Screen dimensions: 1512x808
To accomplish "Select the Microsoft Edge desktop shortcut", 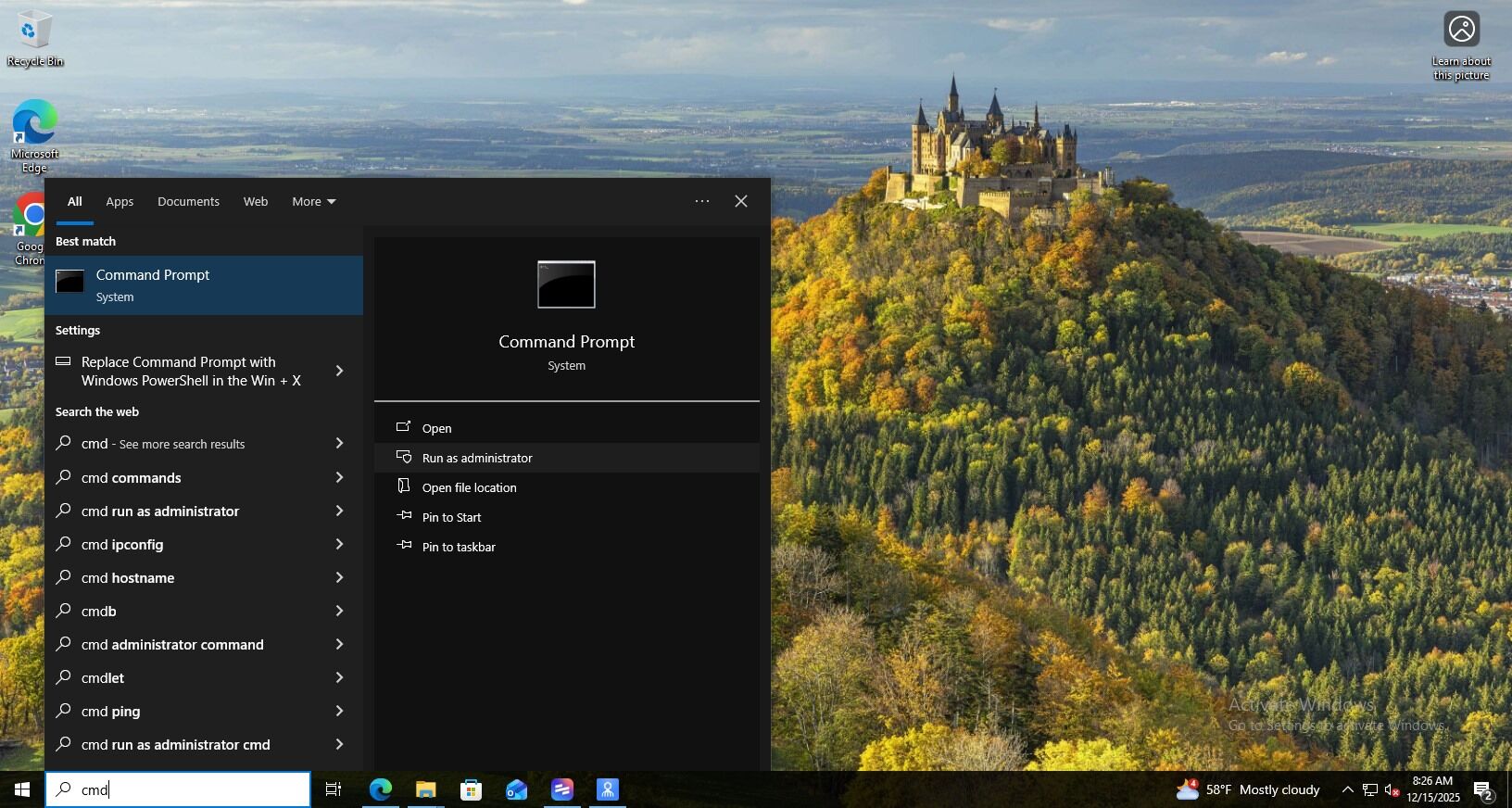I will [x=34, y=136].
